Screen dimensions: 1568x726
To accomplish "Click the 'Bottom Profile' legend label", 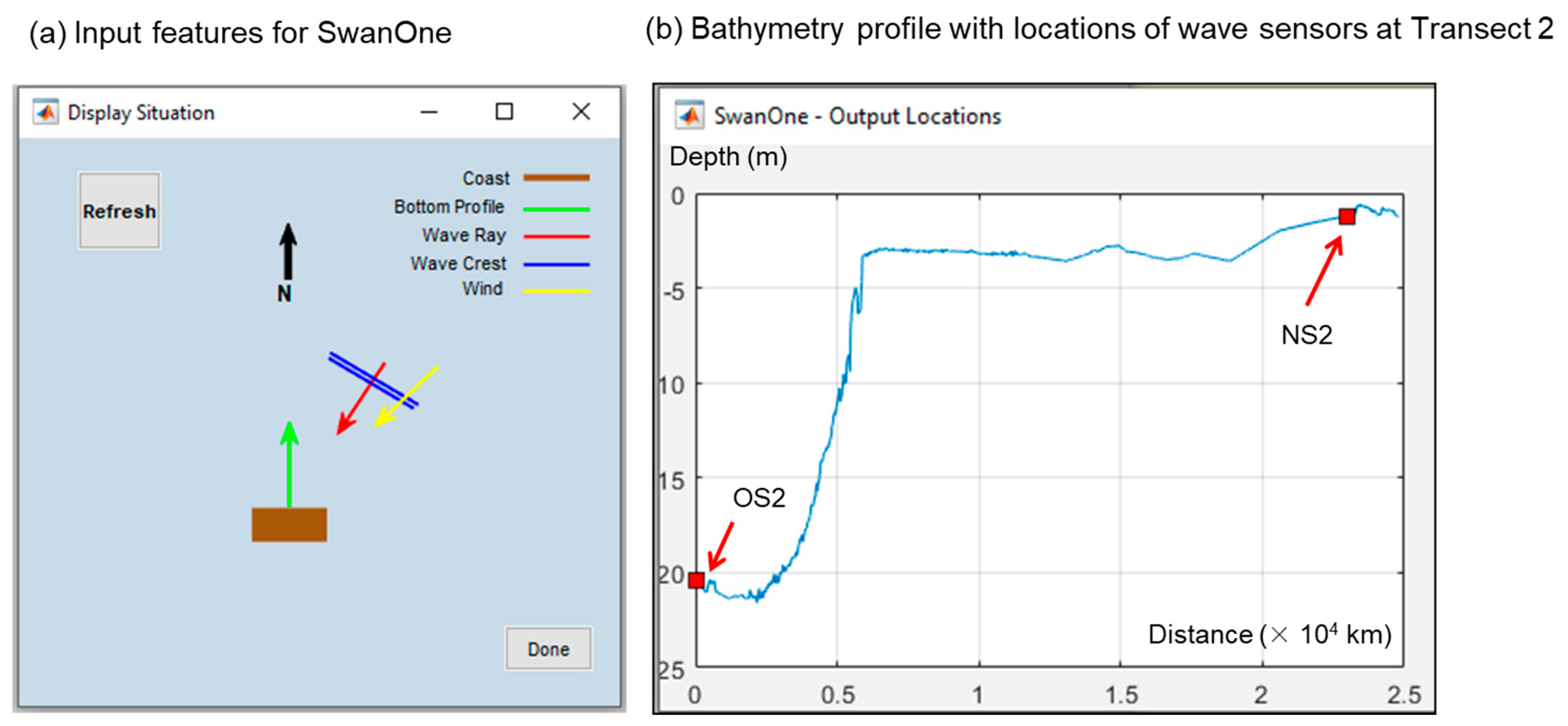I will tap(448, 206).
